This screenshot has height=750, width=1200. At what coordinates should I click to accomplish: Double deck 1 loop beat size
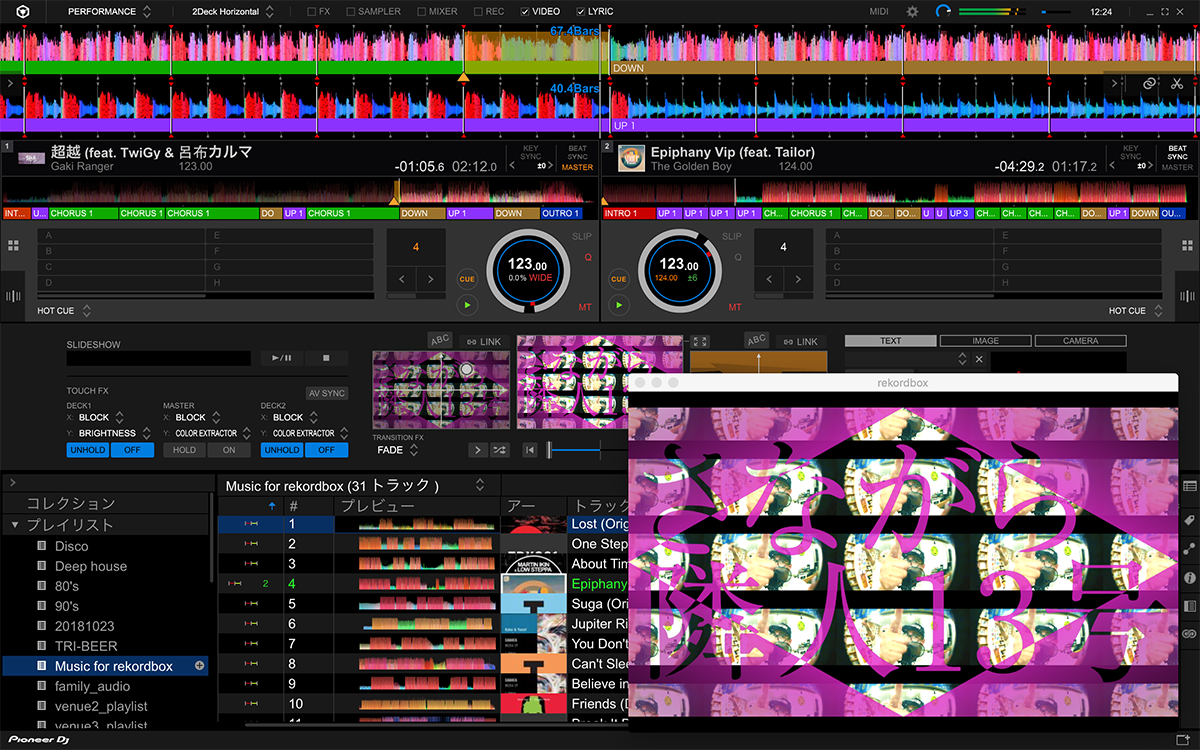[431, 280]
